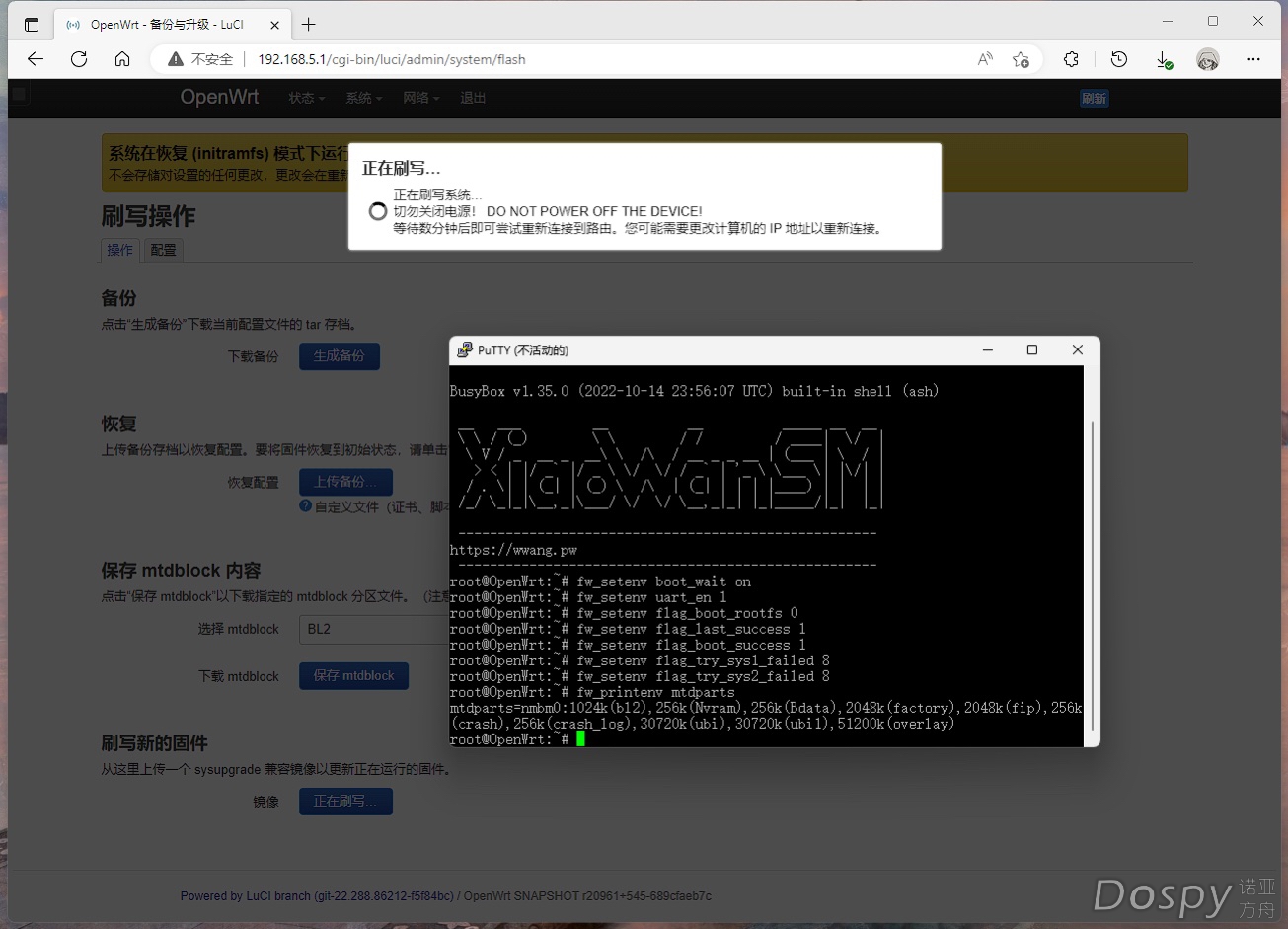
Task: Click the 刷写操作 heading text
Action: (149, 216)
